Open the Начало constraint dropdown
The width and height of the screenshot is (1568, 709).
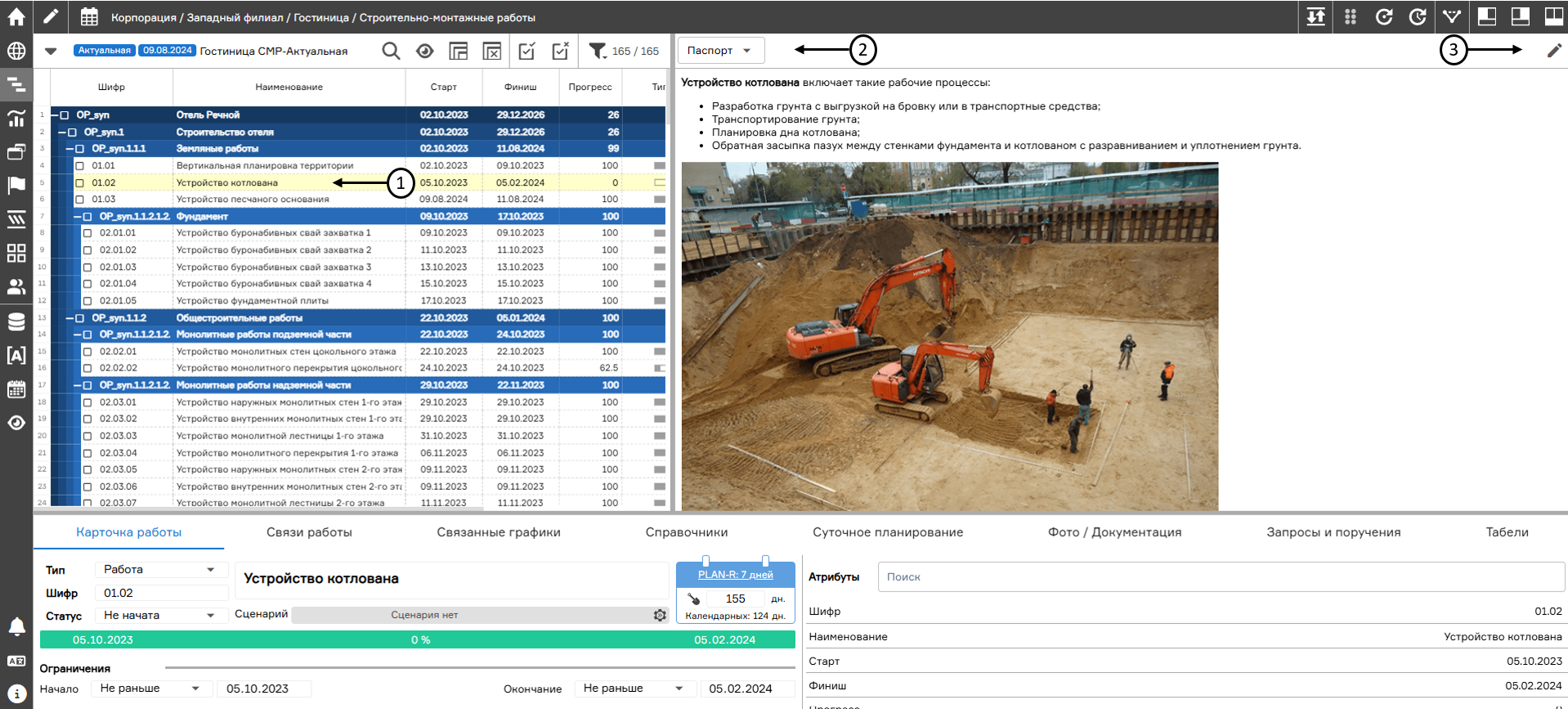[x=150, y=689]
